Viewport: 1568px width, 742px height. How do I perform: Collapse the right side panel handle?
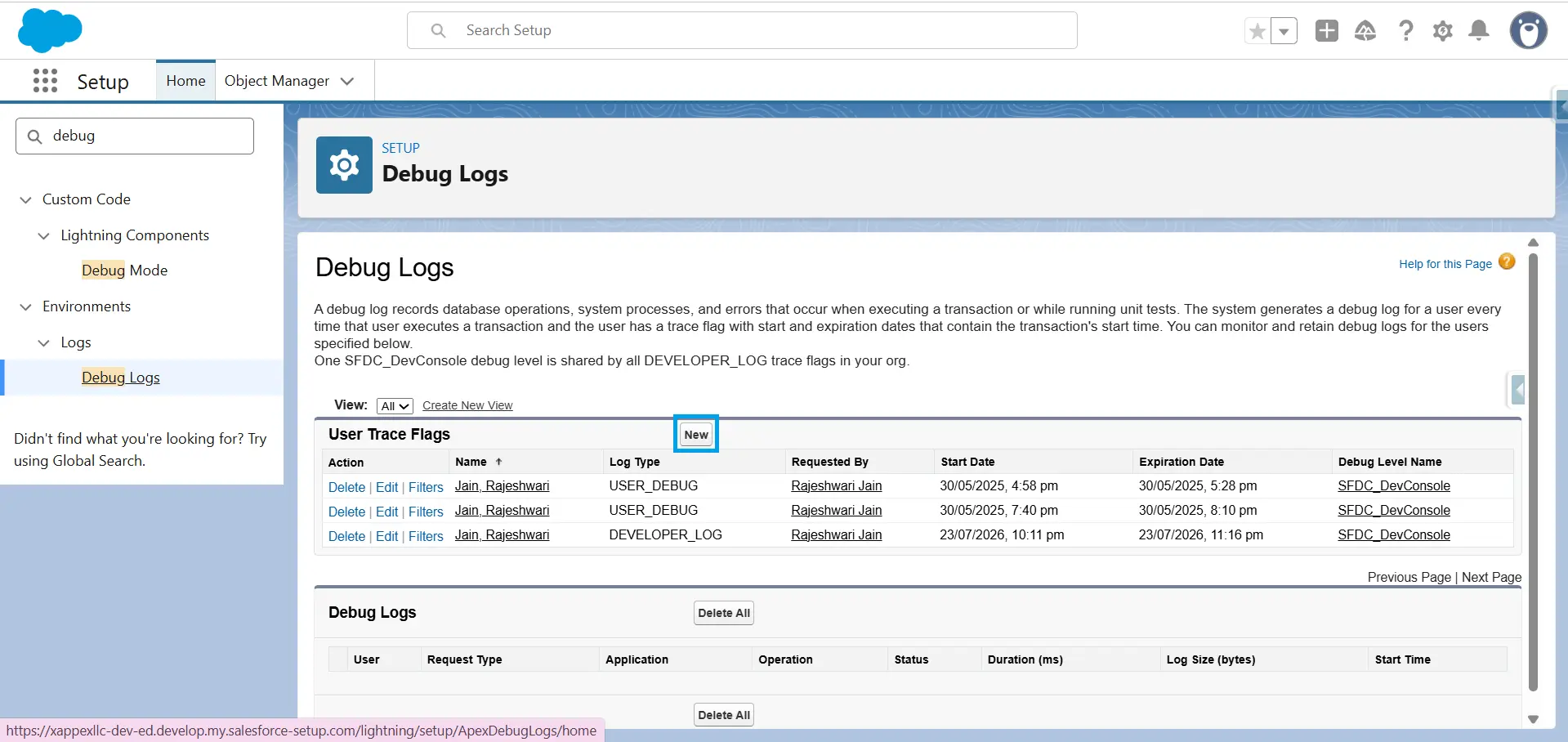click(x=1517, y=390)
